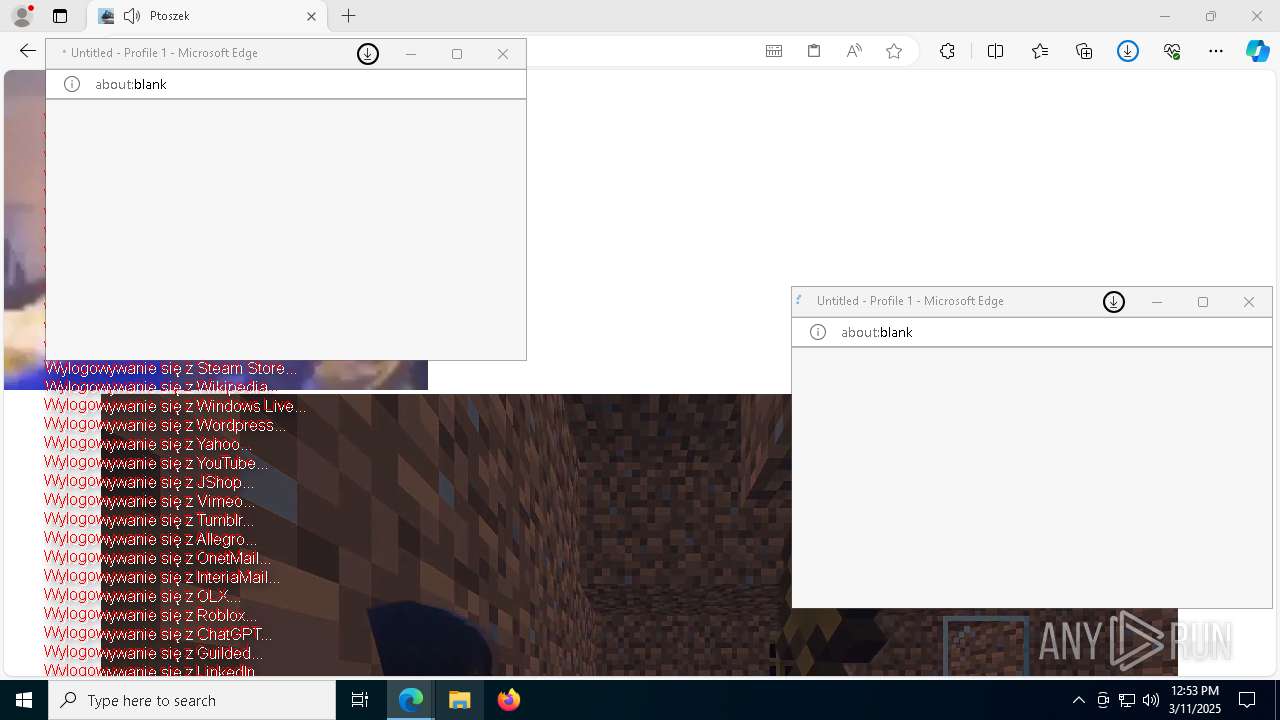Open the Windows Start menu

(x=24, y=700)
